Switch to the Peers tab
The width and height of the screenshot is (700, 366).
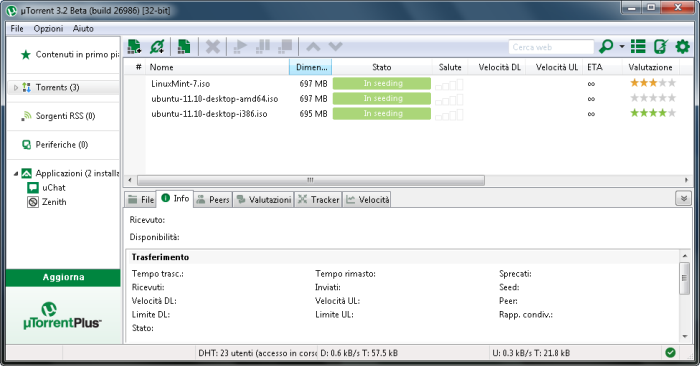pyautogui.click(x=213, y=200)
